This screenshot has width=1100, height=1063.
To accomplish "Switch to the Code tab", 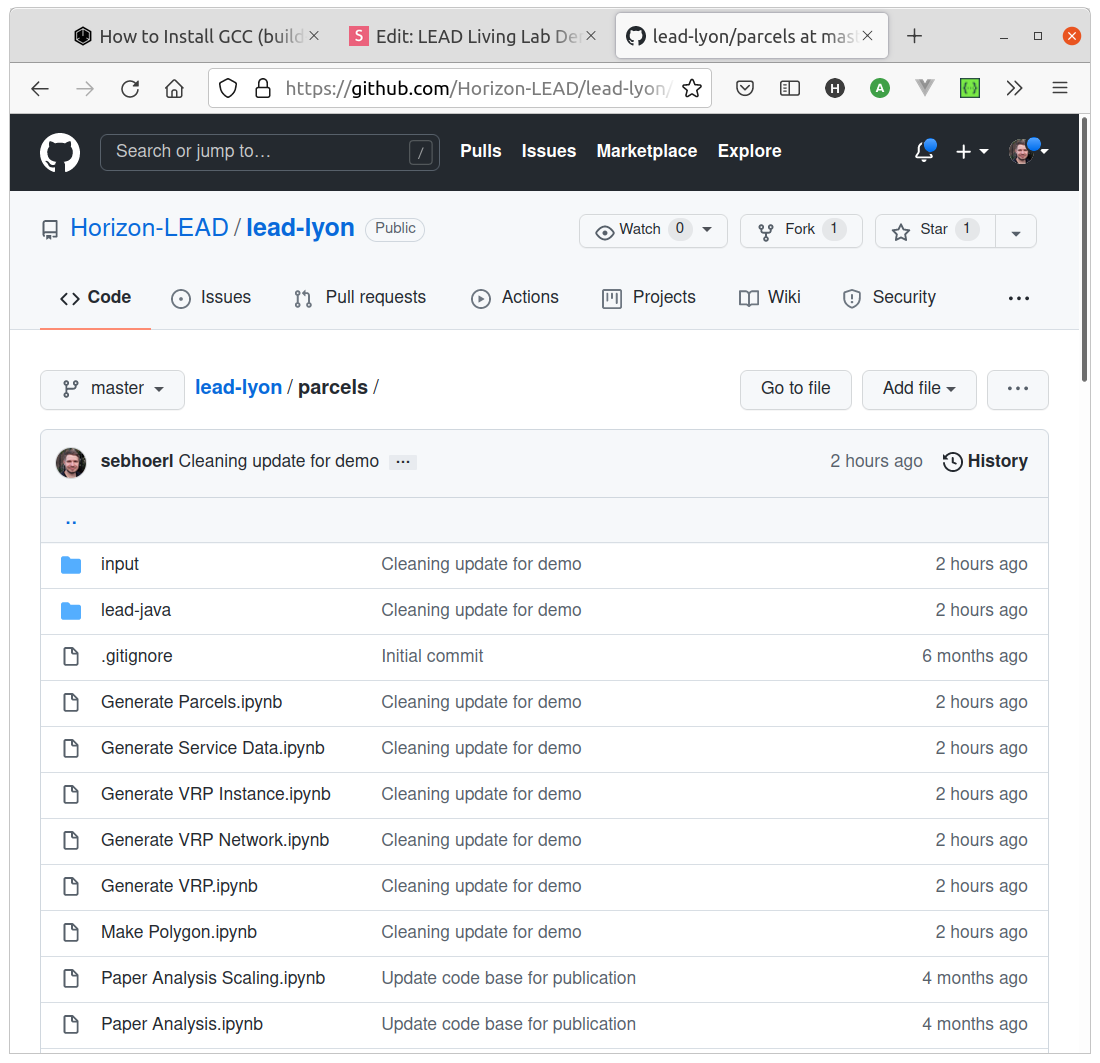I will click(x=95, y=297).
